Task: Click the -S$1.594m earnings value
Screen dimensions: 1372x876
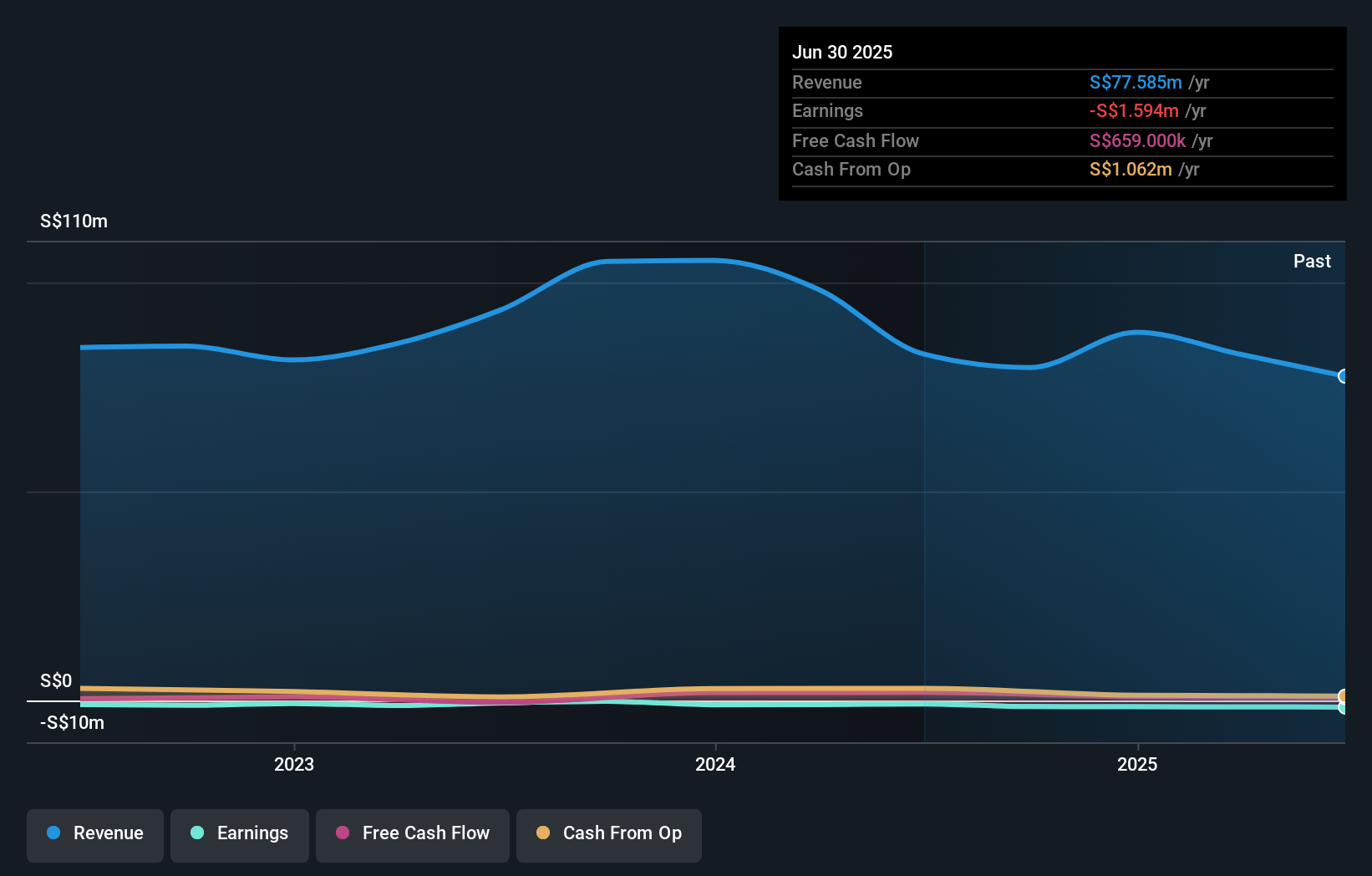Action: click(1134, 110)
